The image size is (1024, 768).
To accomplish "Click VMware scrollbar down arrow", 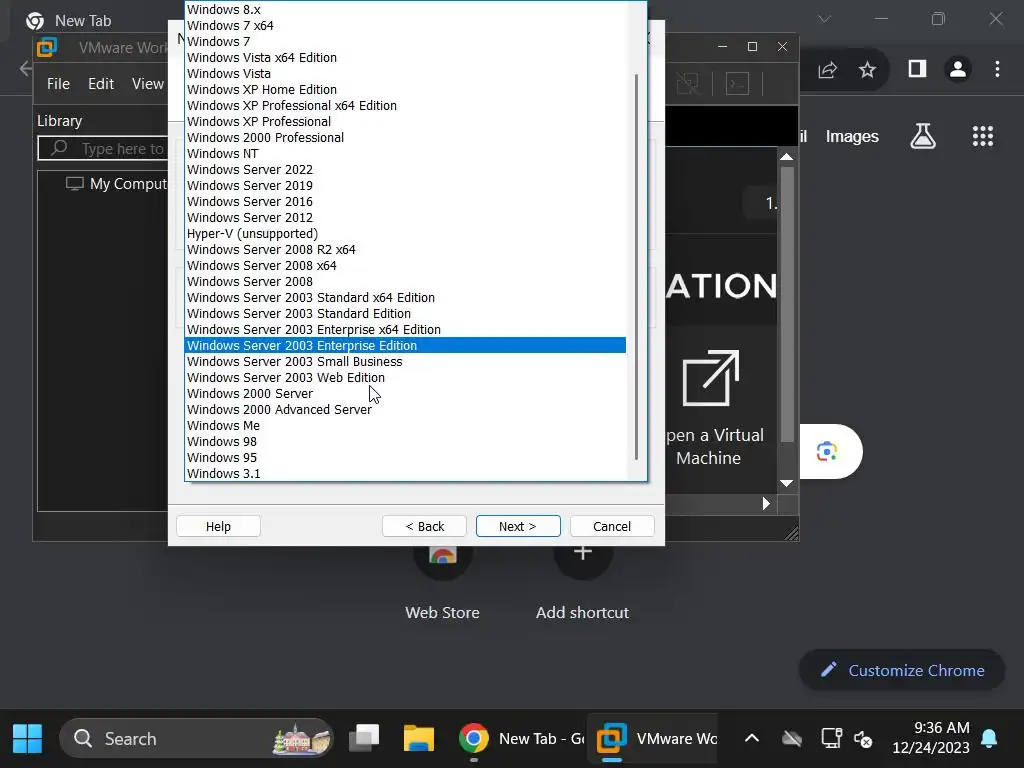I will click(x=787, y=483).
